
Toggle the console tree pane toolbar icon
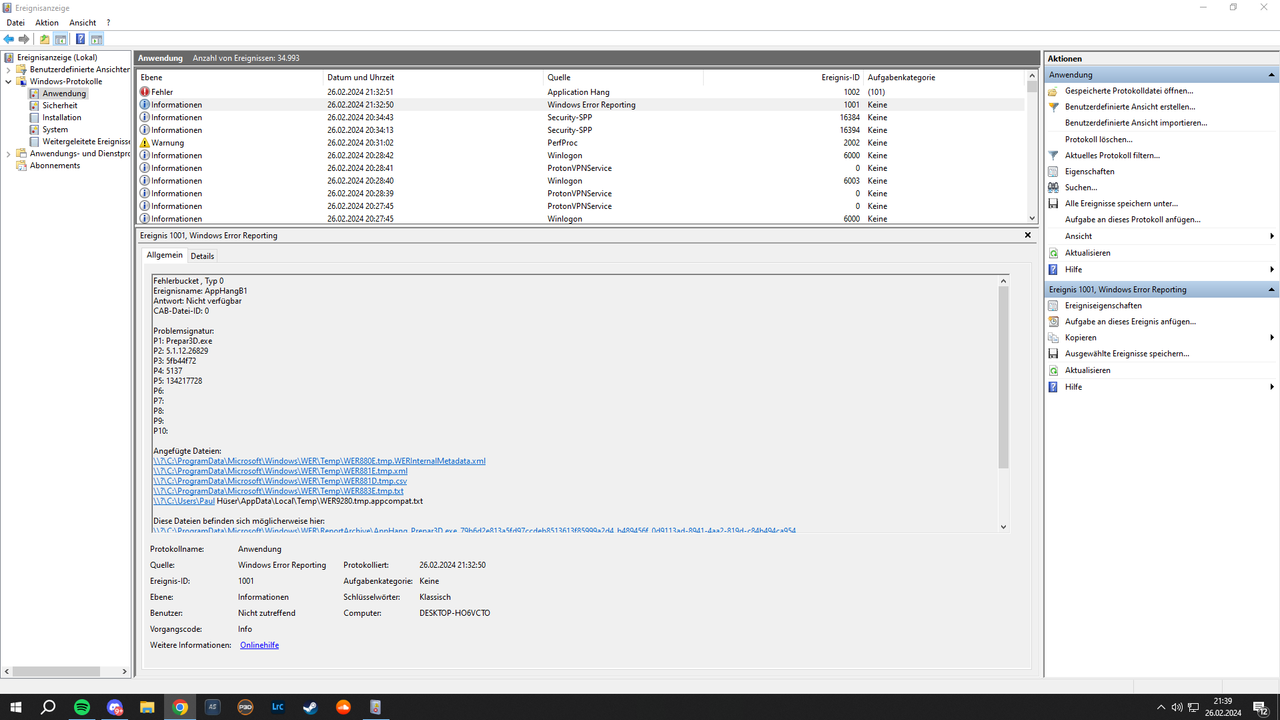(61, 39)
